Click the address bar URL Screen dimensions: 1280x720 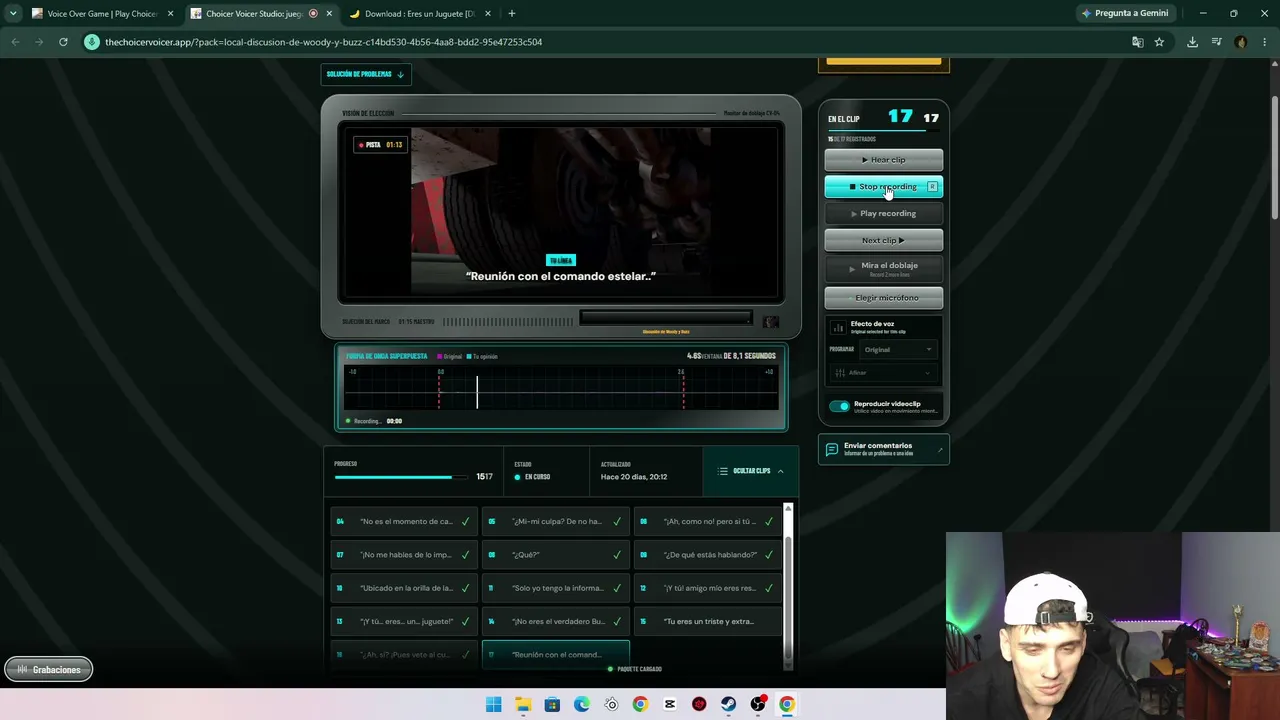click(323, 42)
